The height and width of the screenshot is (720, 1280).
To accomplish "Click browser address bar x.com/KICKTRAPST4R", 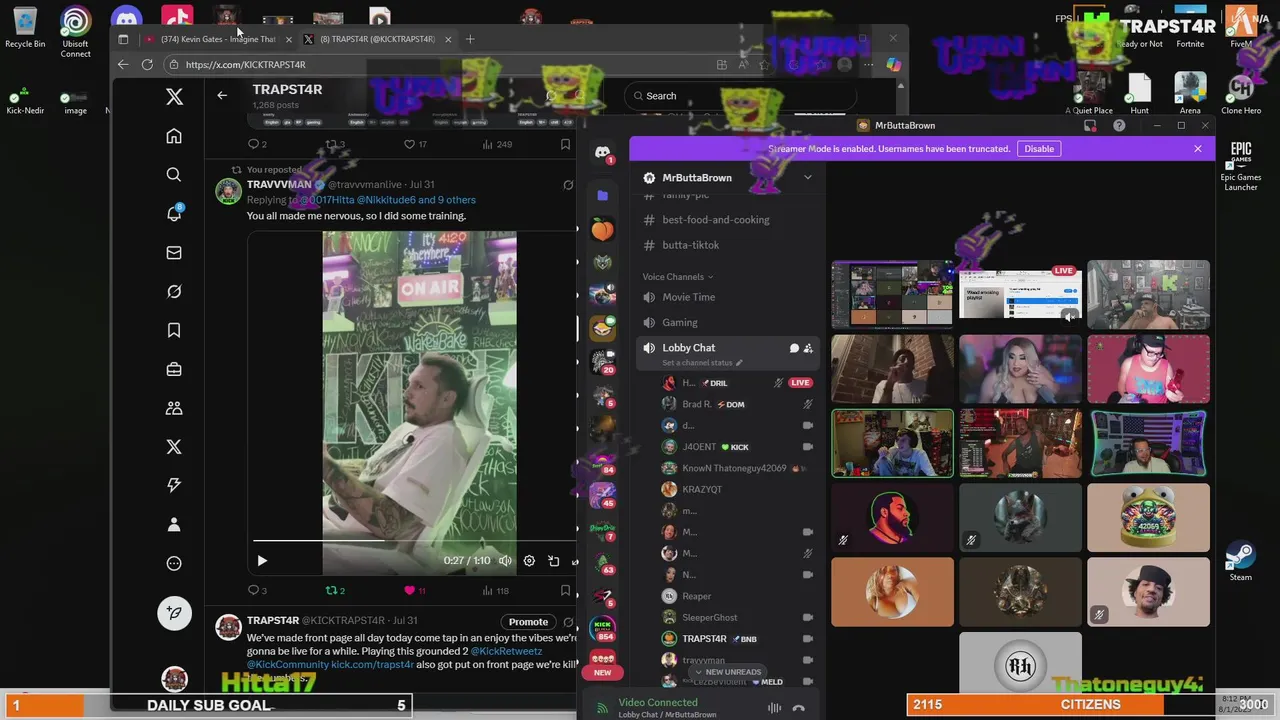I will click(x=440, y=64).
